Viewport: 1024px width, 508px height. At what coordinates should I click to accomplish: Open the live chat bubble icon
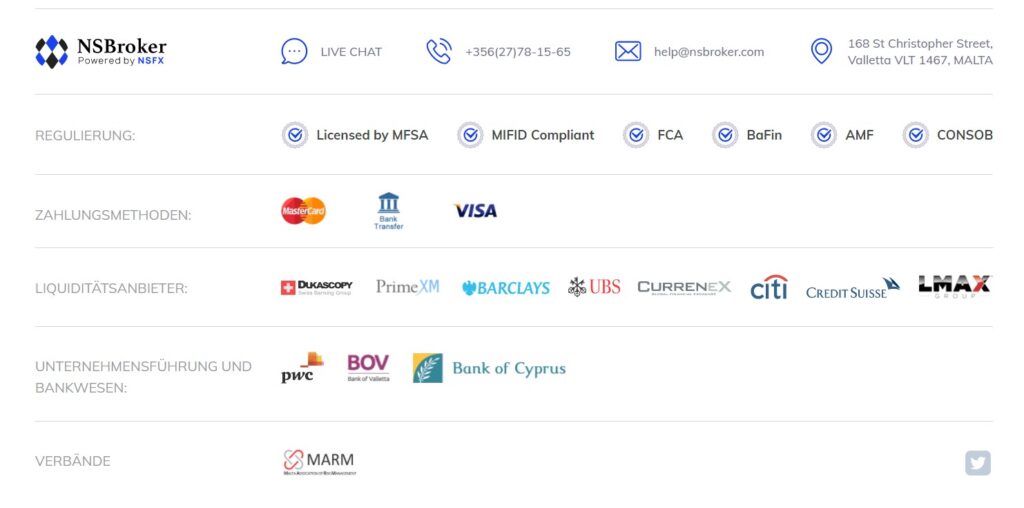tap(294, 51)
